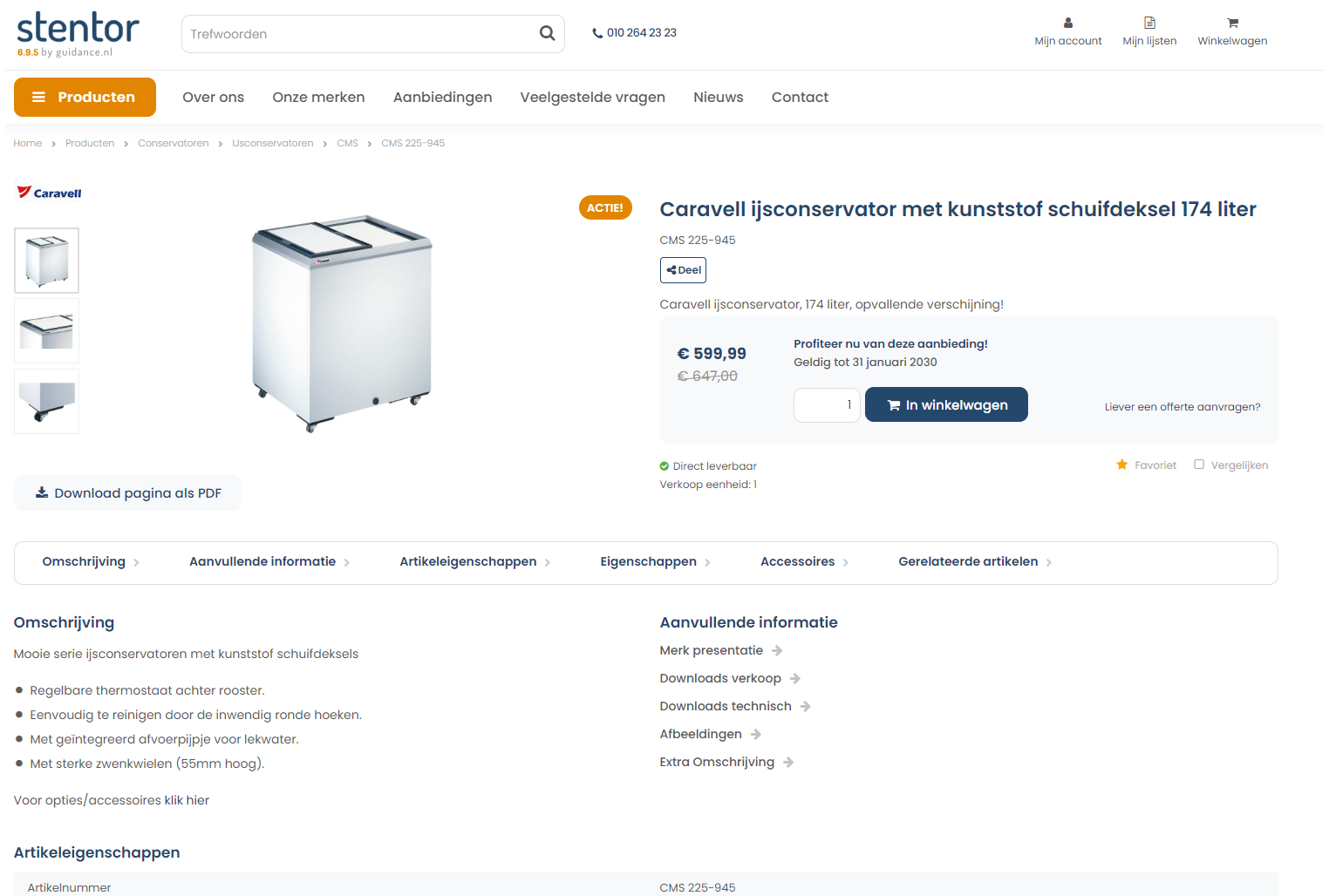Open Mijn lijsten document icon
The height and width of the screenshot is (896, 1329).
[1149, 24]
